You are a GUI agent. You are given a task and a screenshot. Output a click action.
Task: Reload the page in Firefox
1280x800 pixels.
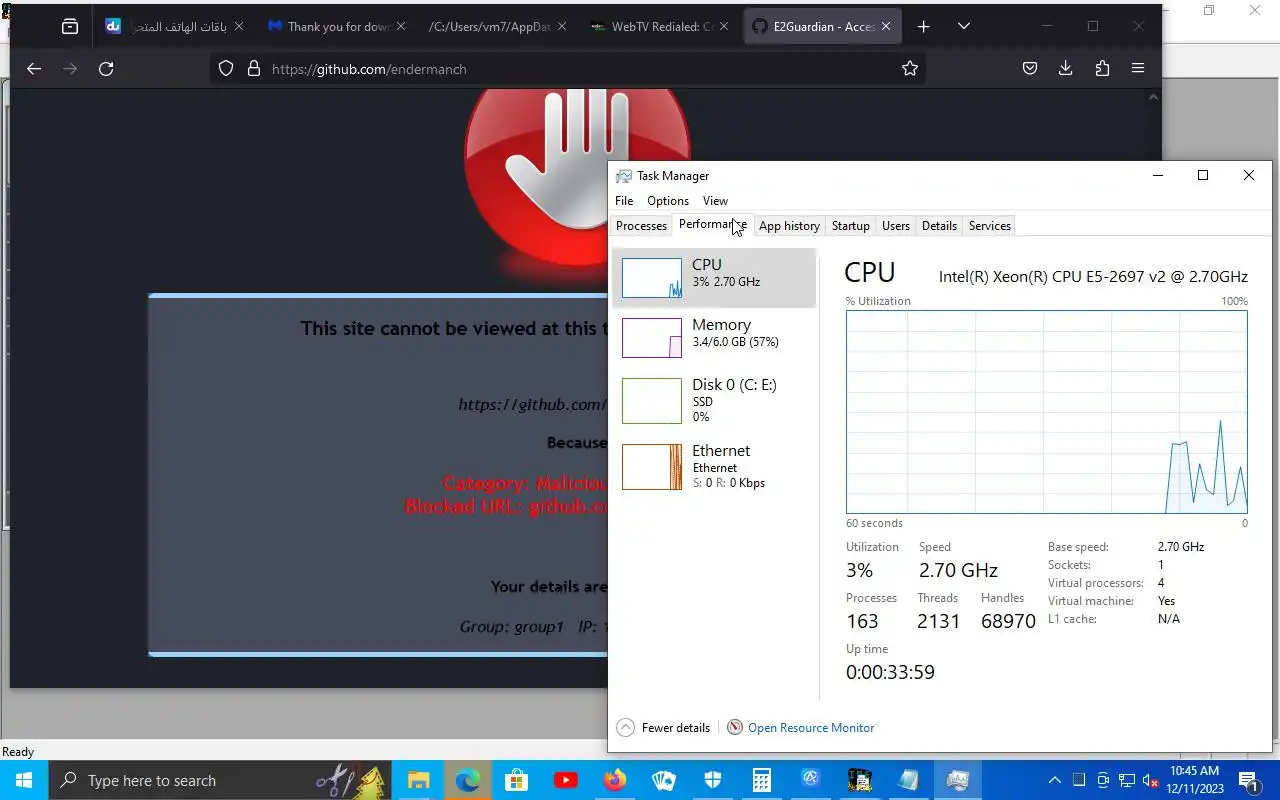point(106,69)
